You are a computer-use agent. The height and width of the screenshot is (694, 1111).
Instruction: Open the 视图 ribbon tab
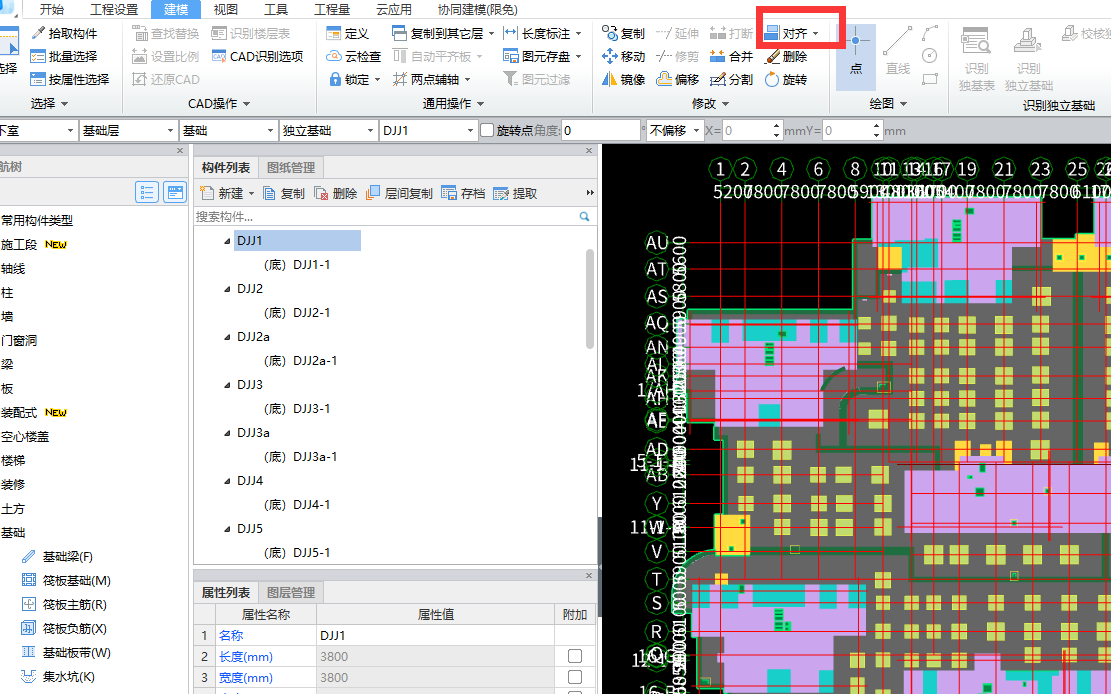click(226, 9)
